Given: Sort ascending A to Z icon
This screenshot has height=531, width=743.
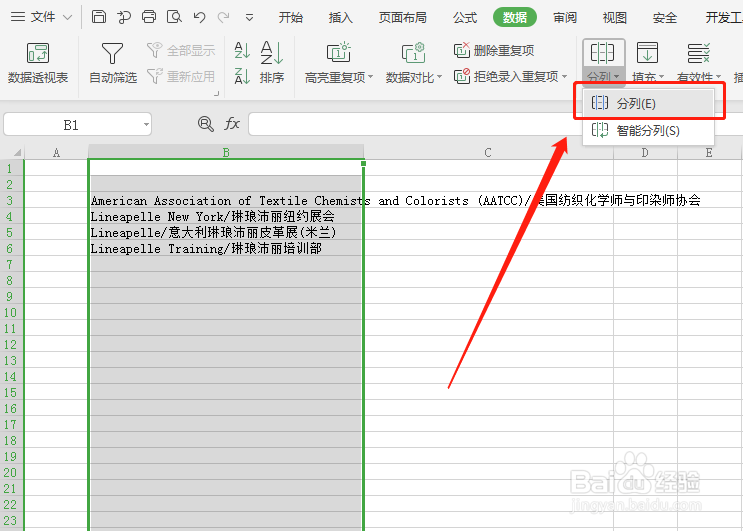Looking at the screenshot, I should click(x=242, y=50).
